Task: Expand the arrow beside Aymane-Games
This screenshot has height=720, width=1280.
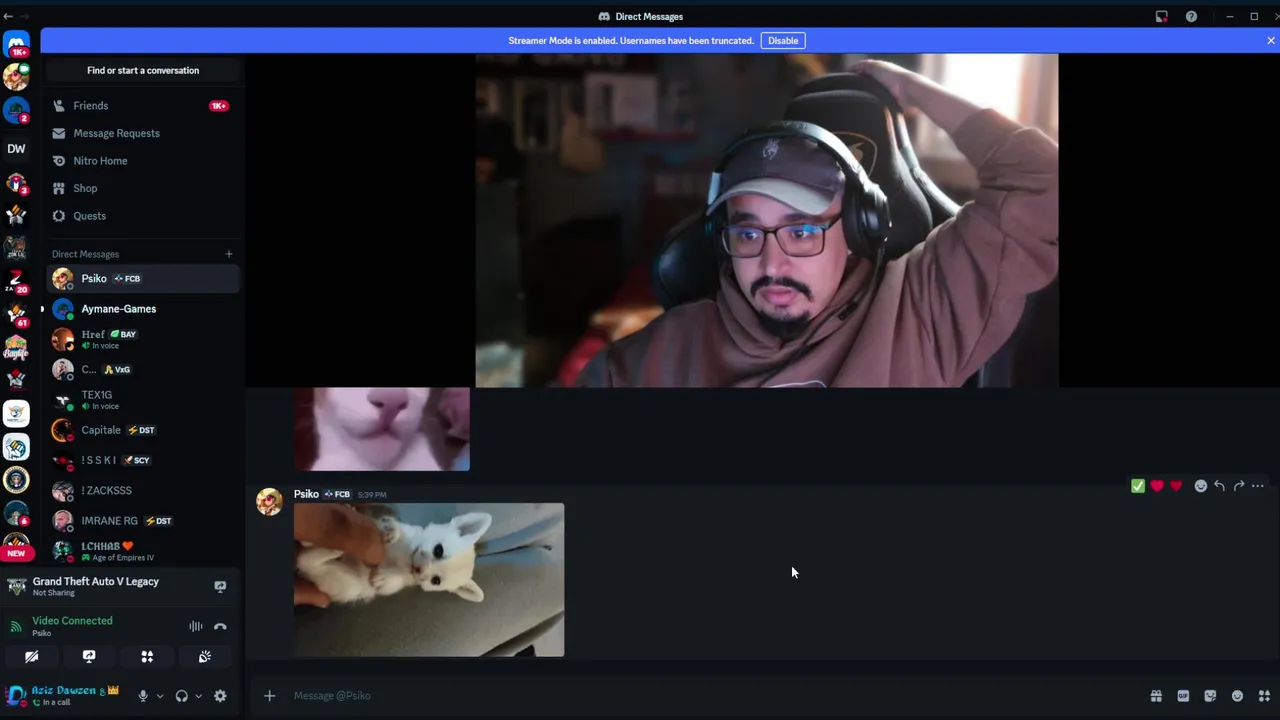Action: tap(42, 309)
